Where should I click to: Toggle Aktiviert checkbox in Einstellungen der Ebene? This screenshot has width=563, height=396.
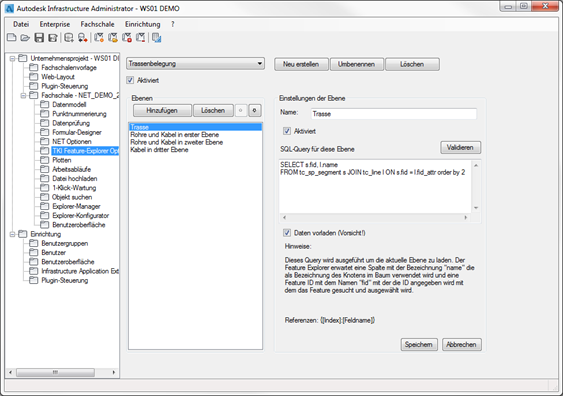click(x=287, y=131)
